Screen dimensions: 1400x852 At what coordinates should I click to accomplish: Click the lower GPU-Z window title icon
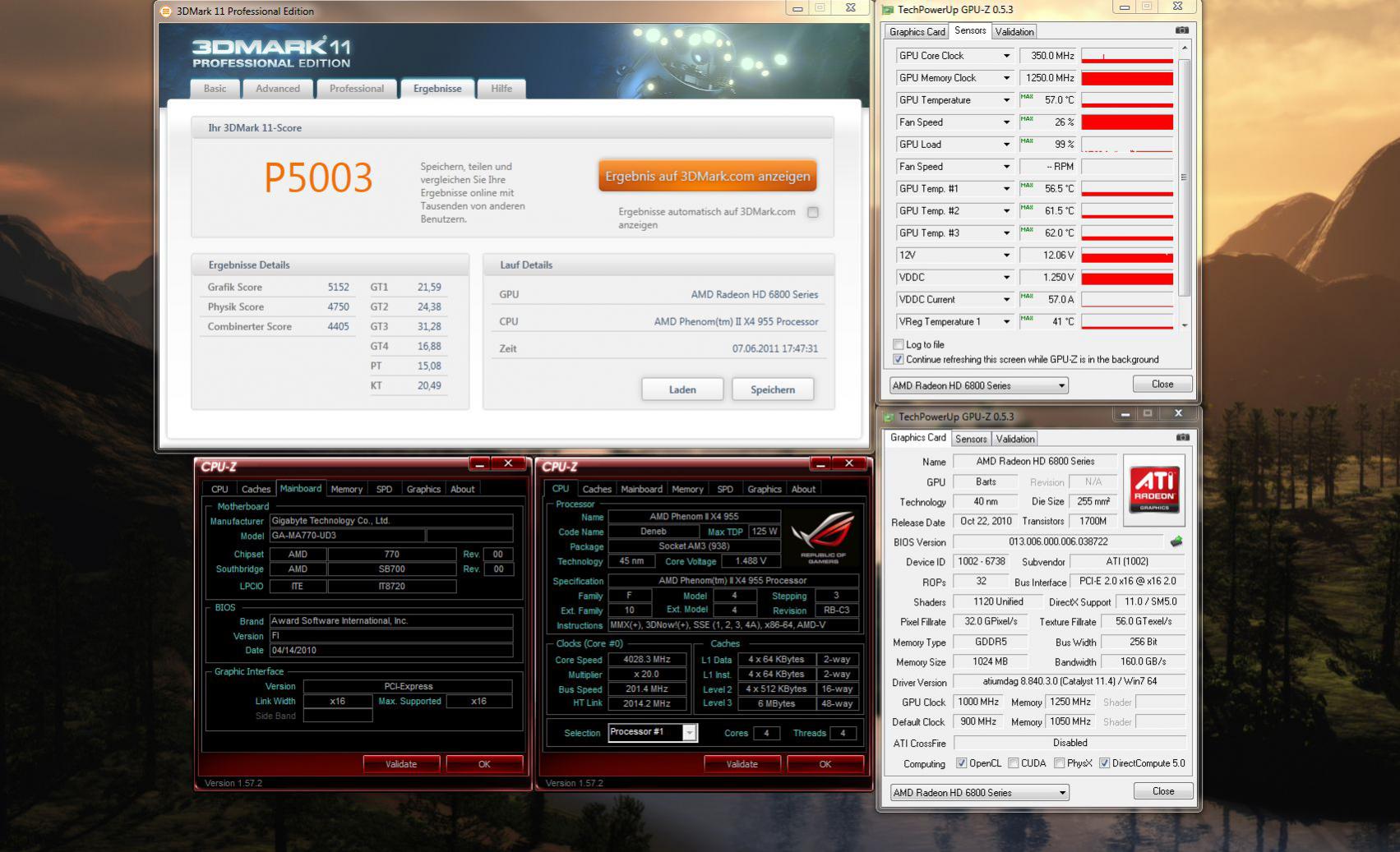point(889,417)
